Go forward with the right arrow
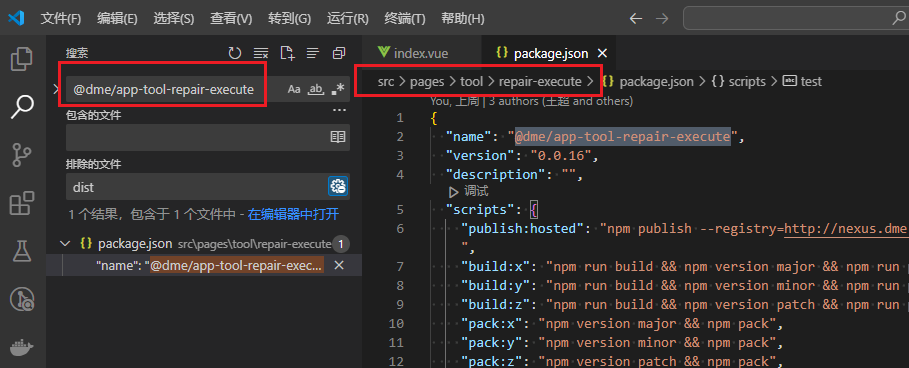909x368 pixels. 661,19
